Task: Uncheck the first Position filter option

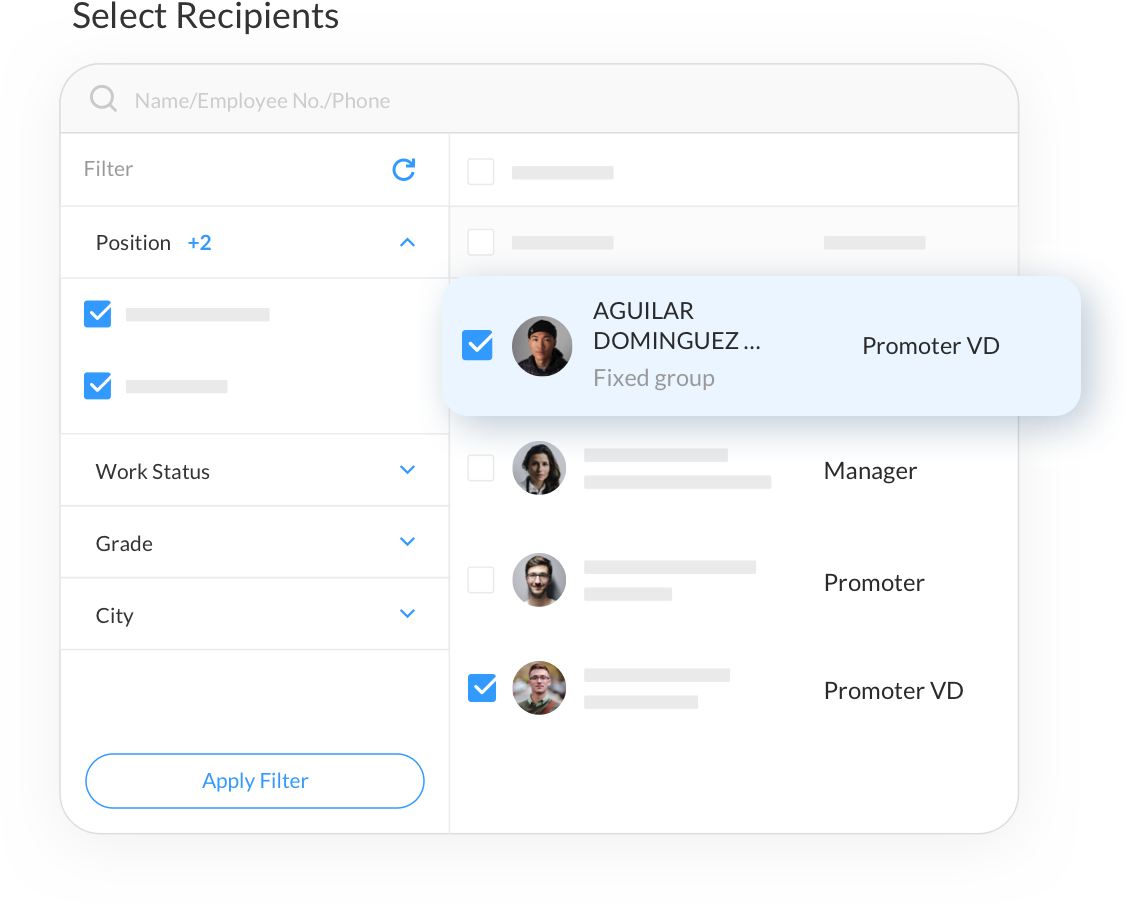Action: click(x=97, y=314)
